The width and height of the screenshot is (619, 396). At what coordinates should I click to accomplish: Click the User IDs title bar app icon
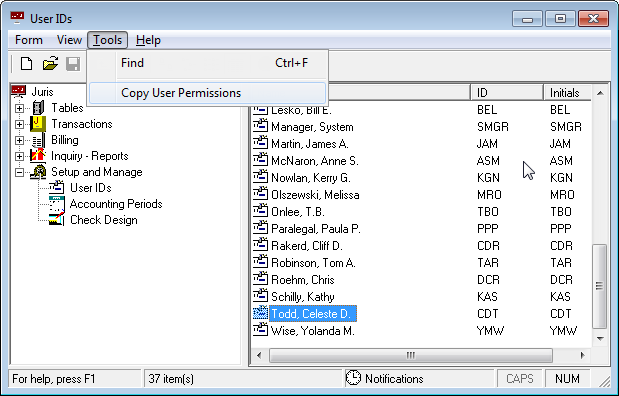[17, 18]
